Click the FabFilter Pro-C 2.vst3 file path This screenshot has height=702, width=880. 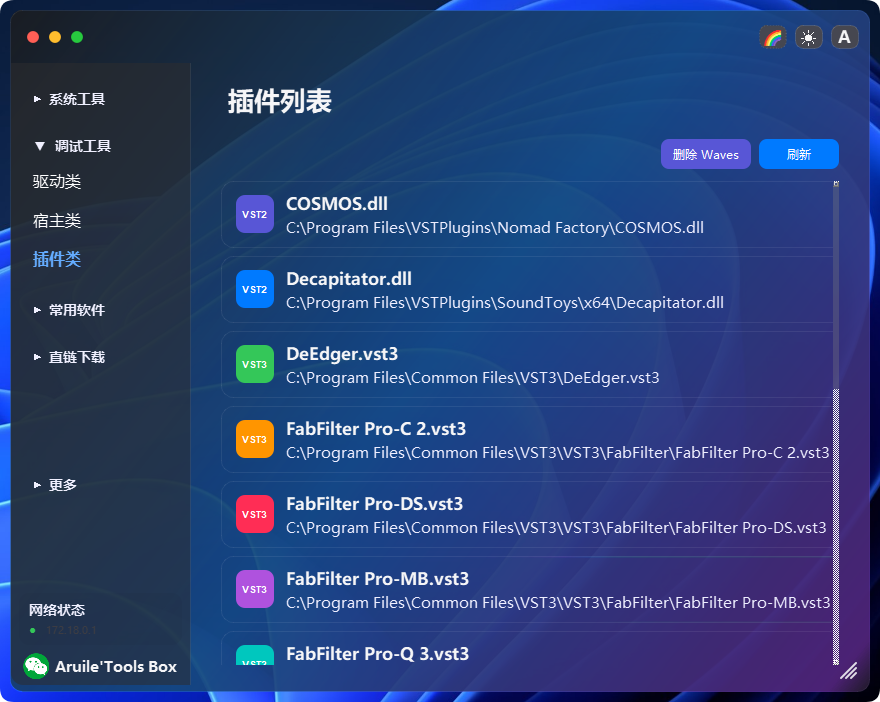[557, 453]
